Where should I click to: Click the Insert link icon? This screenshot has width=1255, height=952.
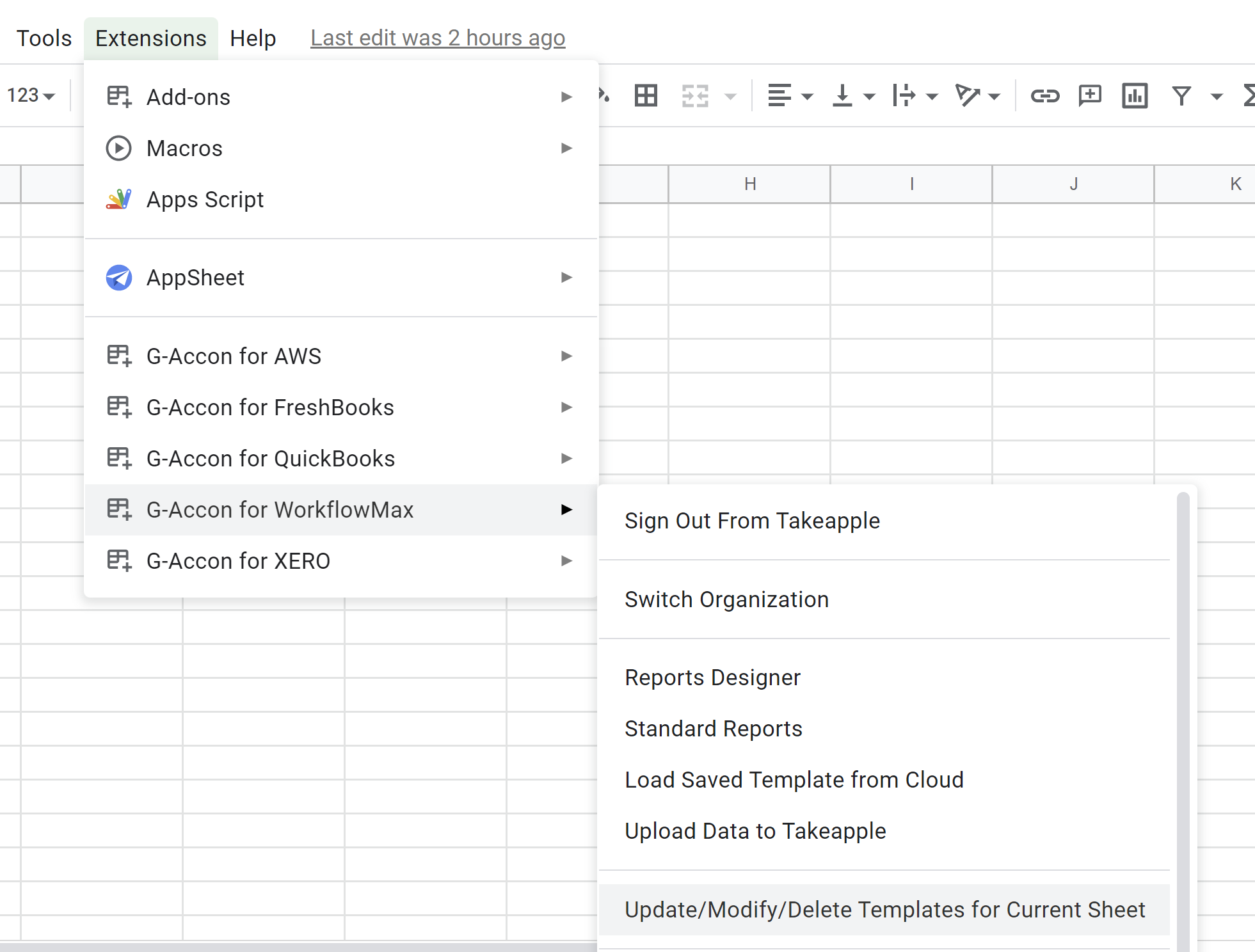pos(1045,96)
